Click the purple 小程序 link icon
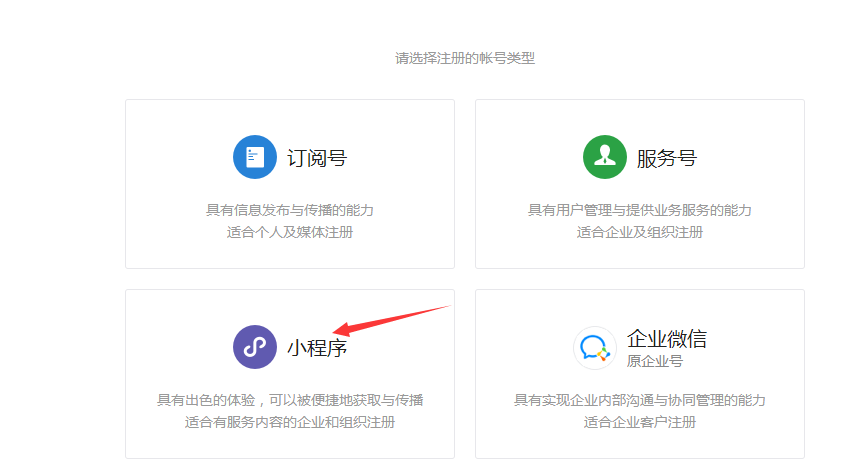The width and height of the screenshot is (863, 468). 255,347
